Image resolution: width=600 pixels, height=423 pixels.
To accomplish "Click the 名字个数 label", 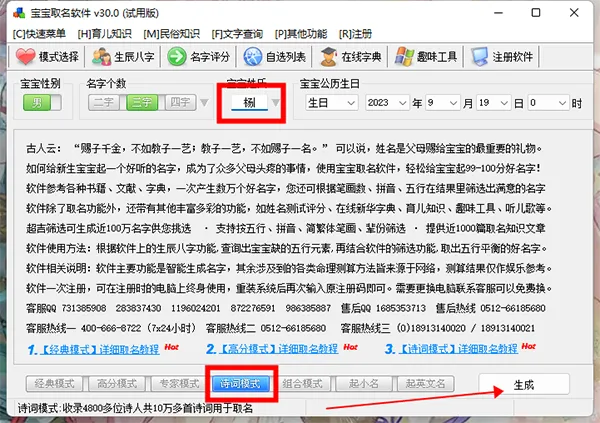I will click(x=106, y=83).
